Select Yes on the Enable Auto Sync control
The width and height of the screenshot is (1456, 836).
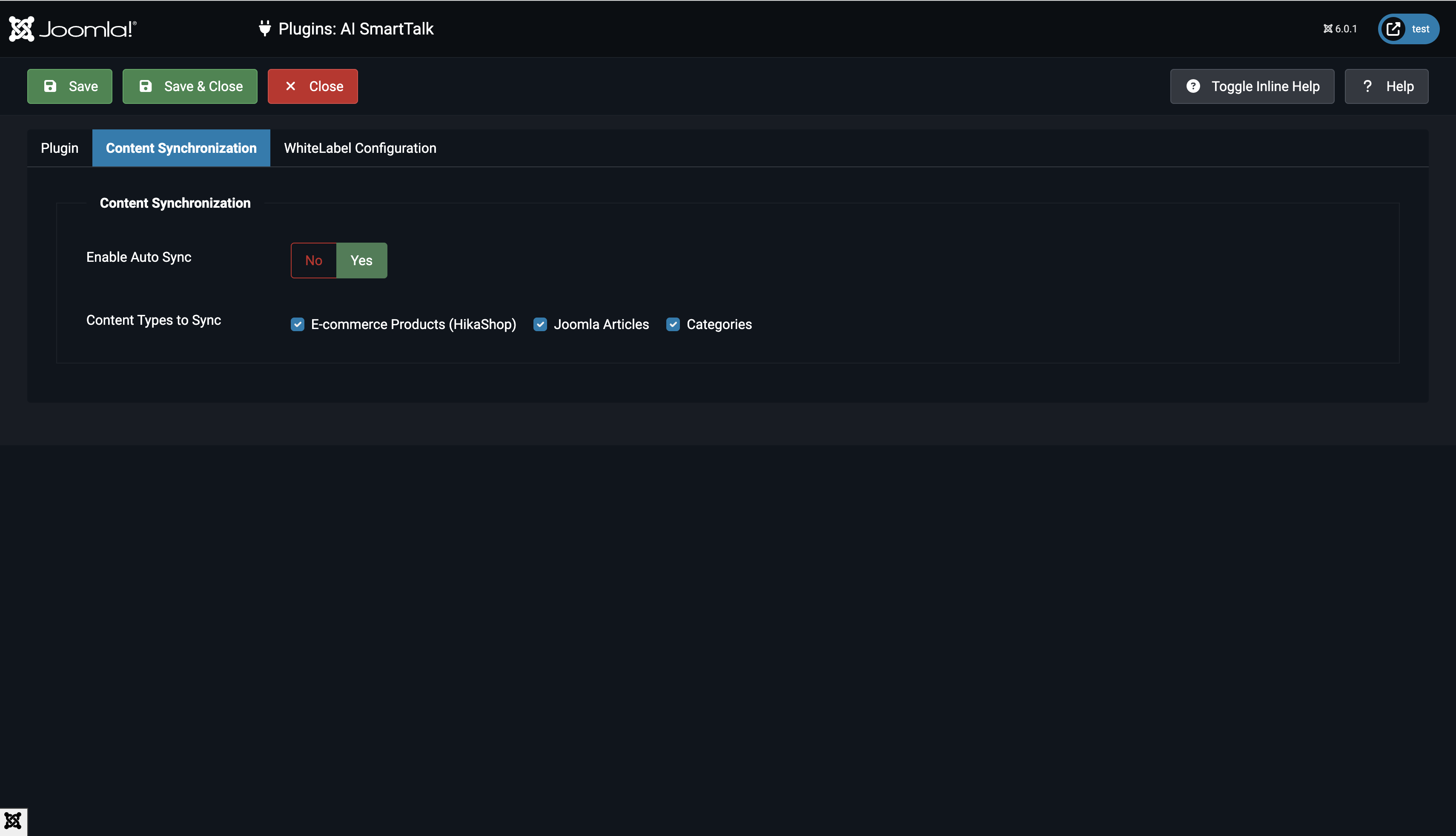pyautogui.click(x=362, y=260)
